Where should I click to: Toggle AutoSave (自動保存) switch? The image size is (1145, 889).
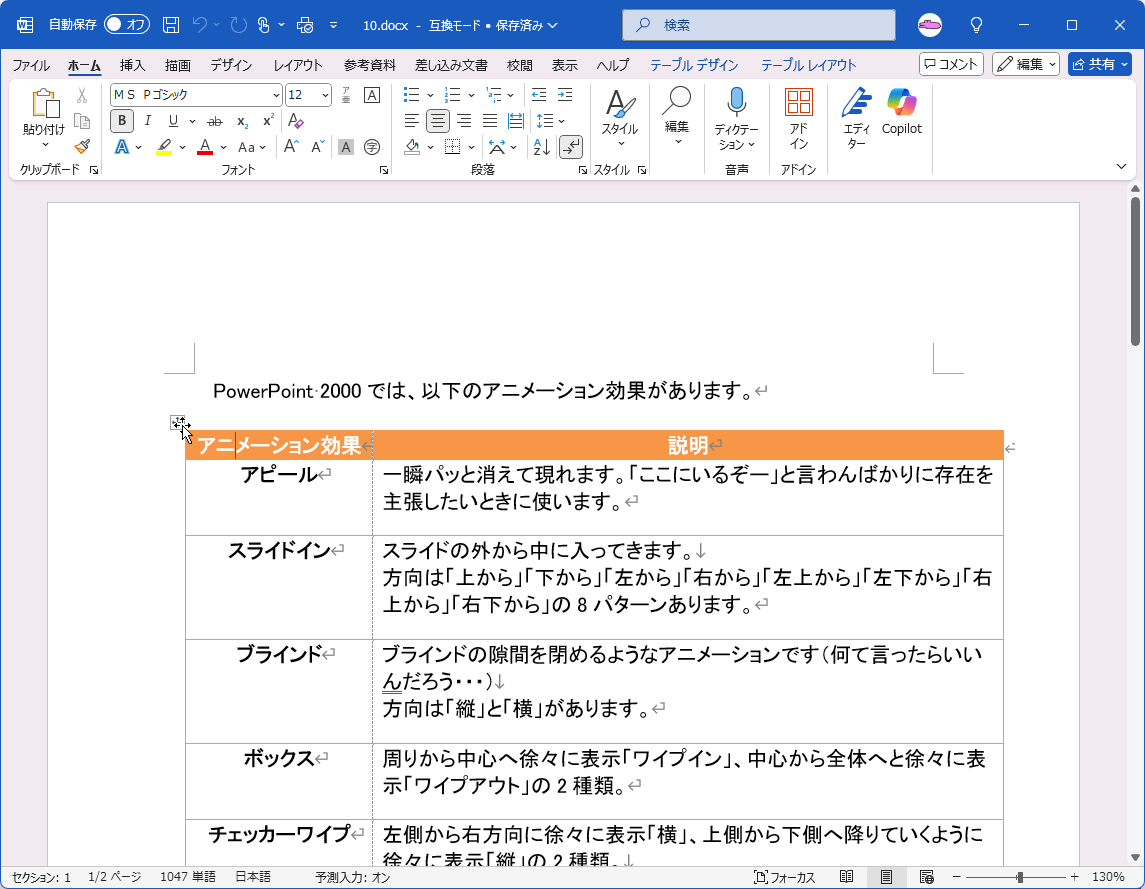click(x=126, y=25)
